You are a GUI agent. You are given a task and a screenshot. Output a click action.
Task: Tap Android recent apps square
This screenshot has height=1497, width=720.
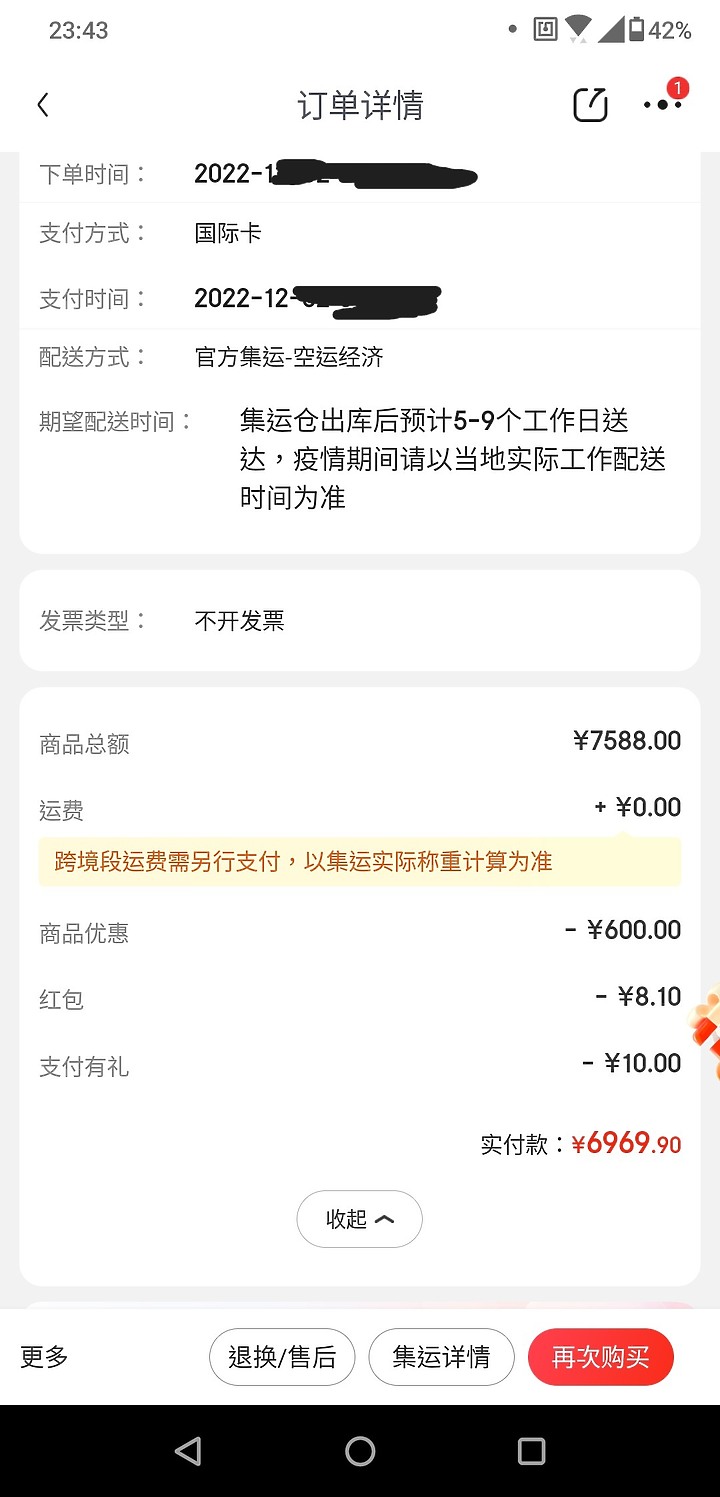click(531, 1451)
